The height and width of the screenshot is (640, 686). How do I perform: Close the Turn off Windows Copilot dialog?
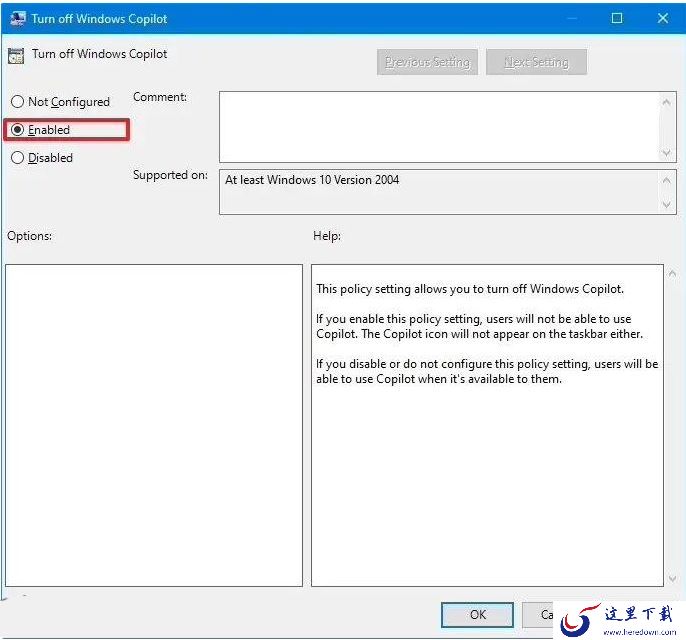(x=663, y=18)
